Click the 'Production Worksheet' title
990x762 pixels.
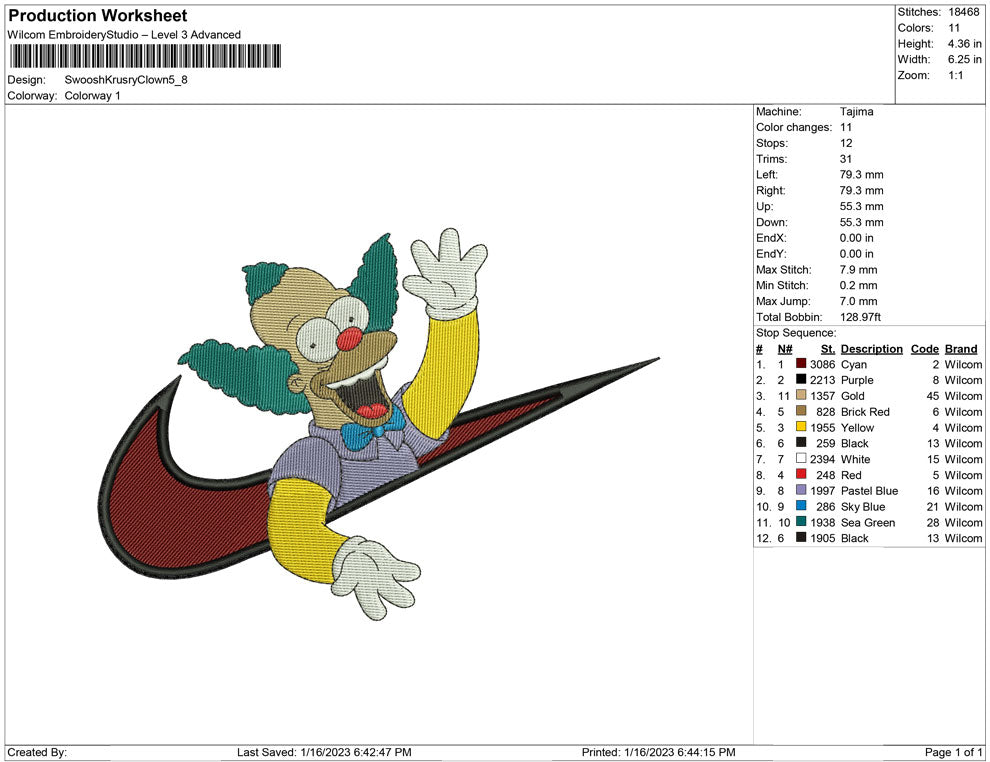98,16
